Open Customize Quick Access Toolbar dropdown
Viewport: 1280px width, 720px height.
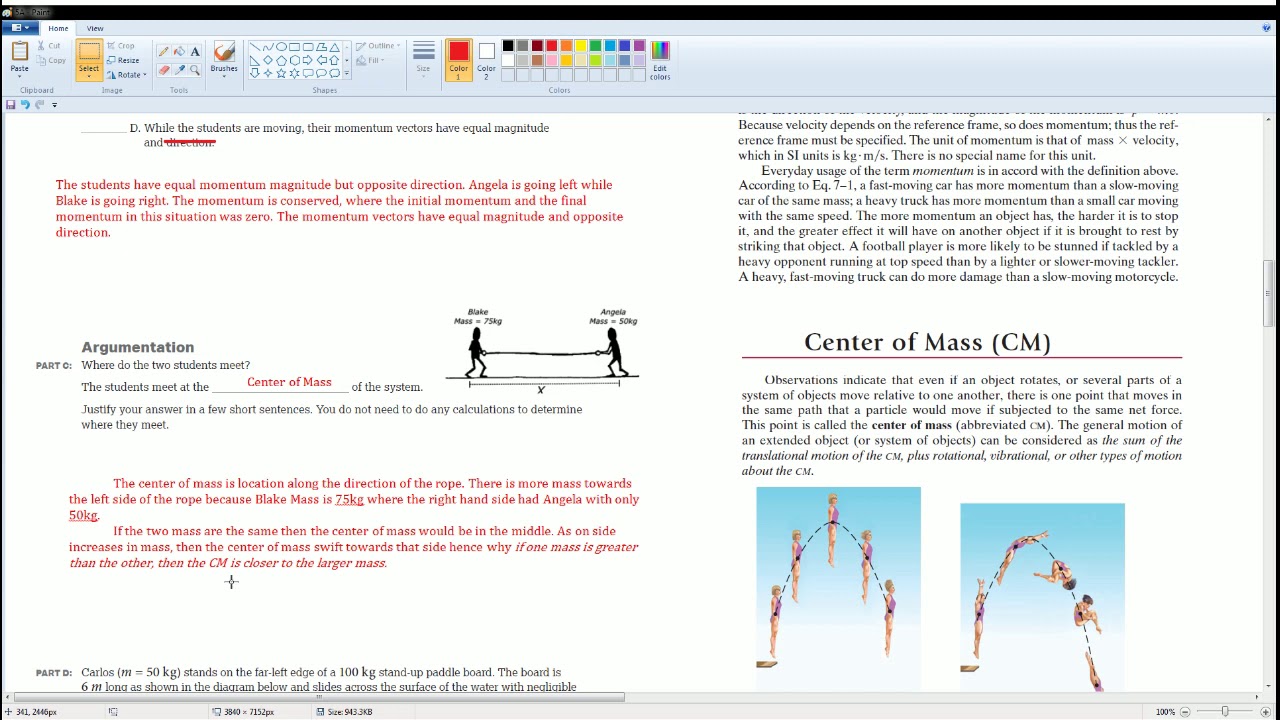point(55,105)
